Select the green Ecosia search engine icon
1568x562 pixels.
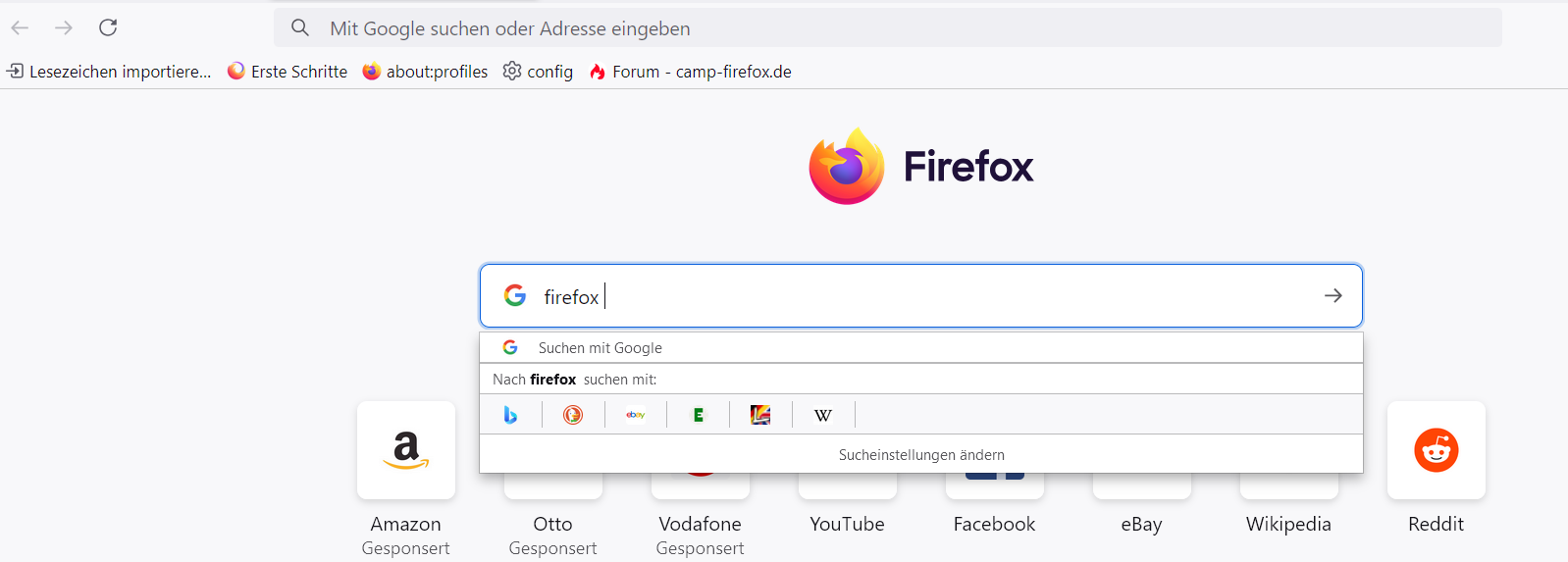pyautogui.click(x=698, y=415)
